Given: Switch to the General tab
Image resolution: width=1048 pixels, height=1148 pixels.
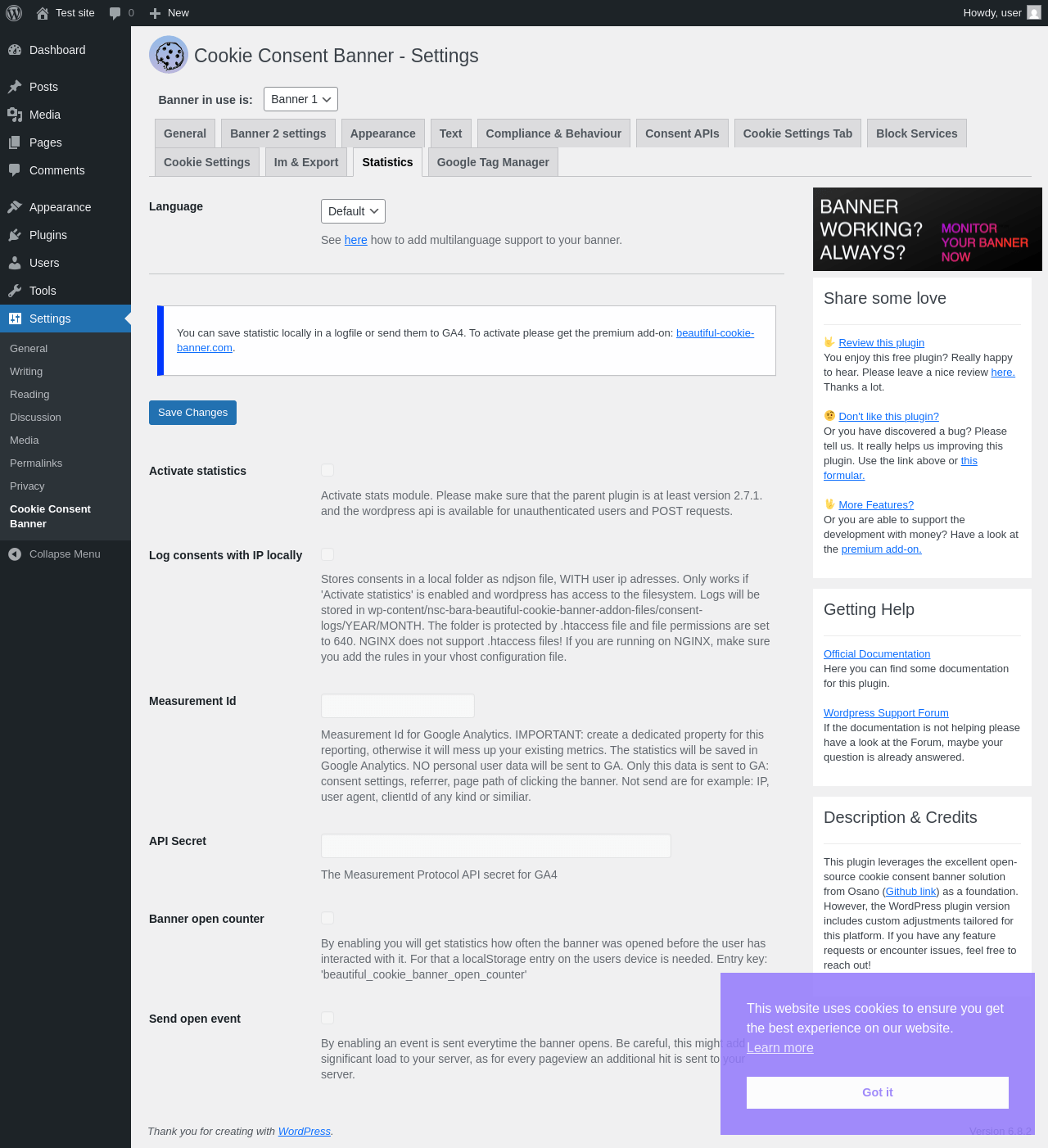Looking at the screenshot, I should 185,133.
